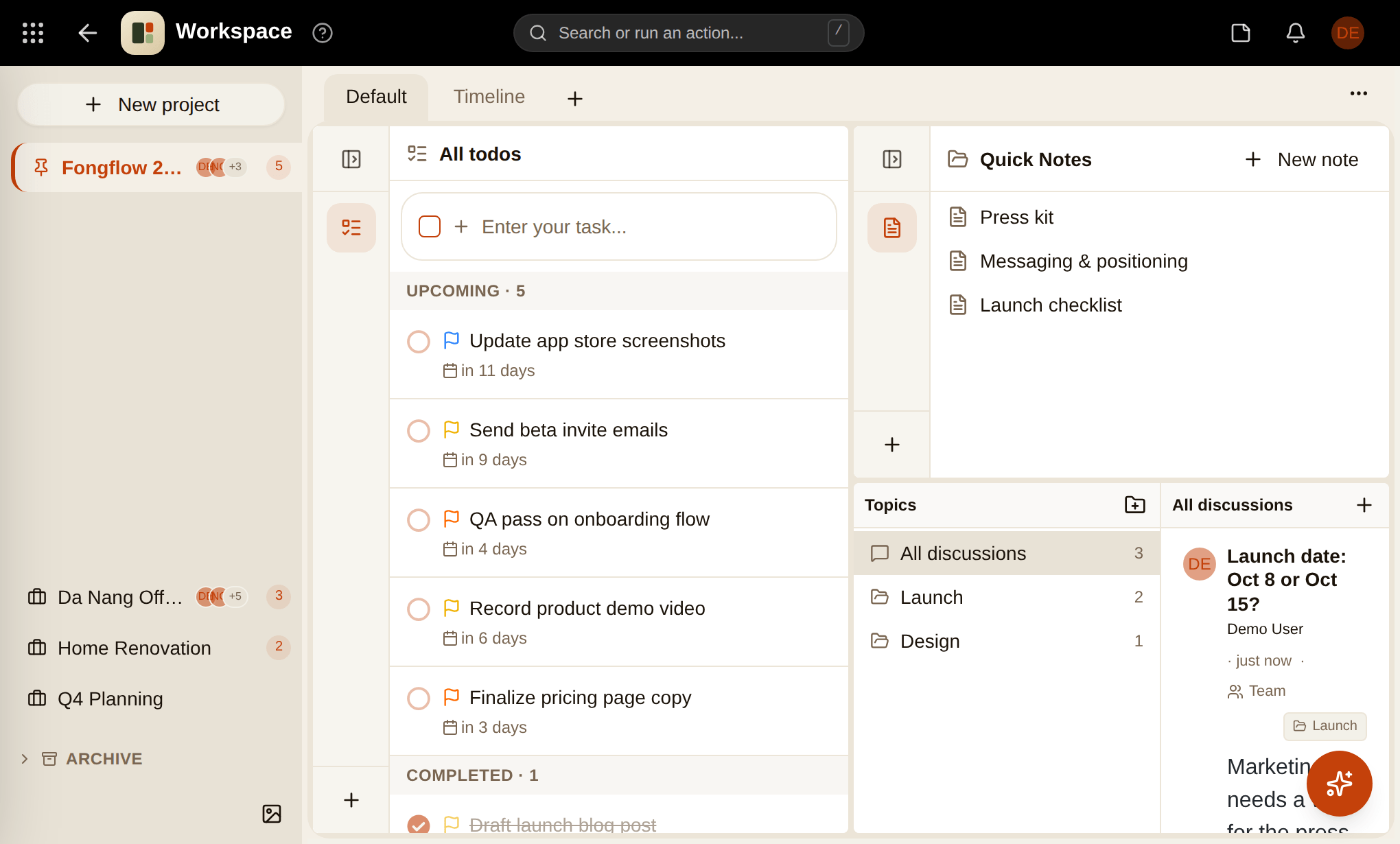The image size is (1400, 844).
Task: Add a new discussion with plus
Action: 1364,505
